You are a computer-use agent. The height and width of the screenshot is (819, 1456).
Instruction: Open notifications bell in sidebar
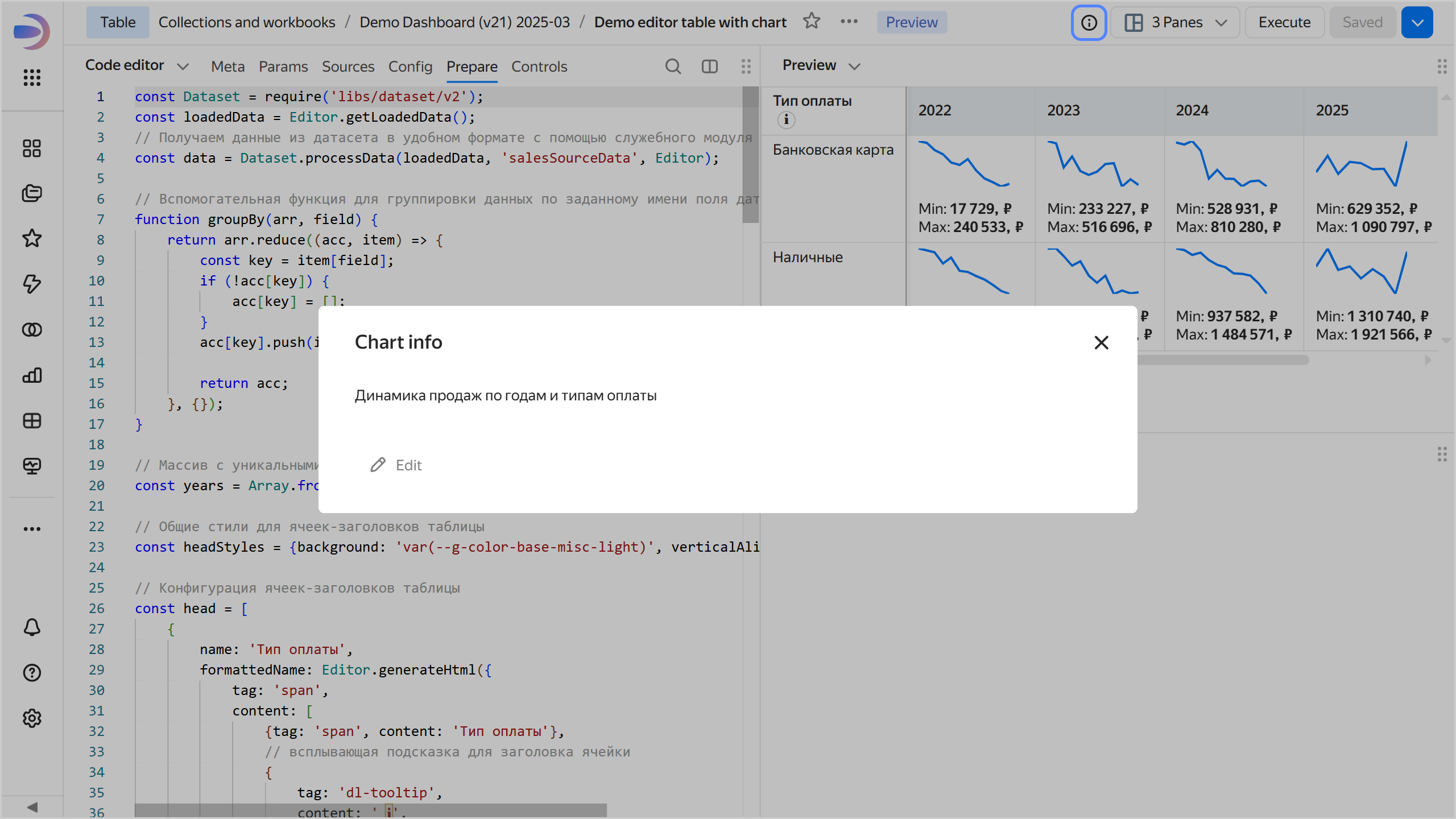32,627
